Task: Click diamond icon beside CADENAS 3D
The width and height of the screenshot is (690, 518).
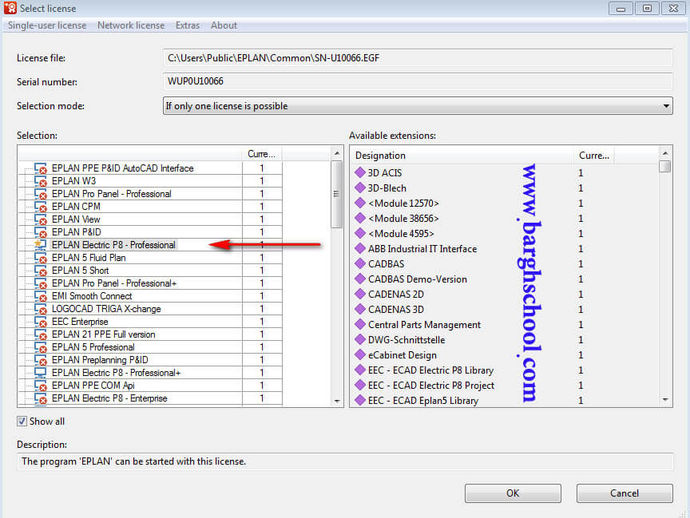Action: pyautogui.click(x=360, y=309)
